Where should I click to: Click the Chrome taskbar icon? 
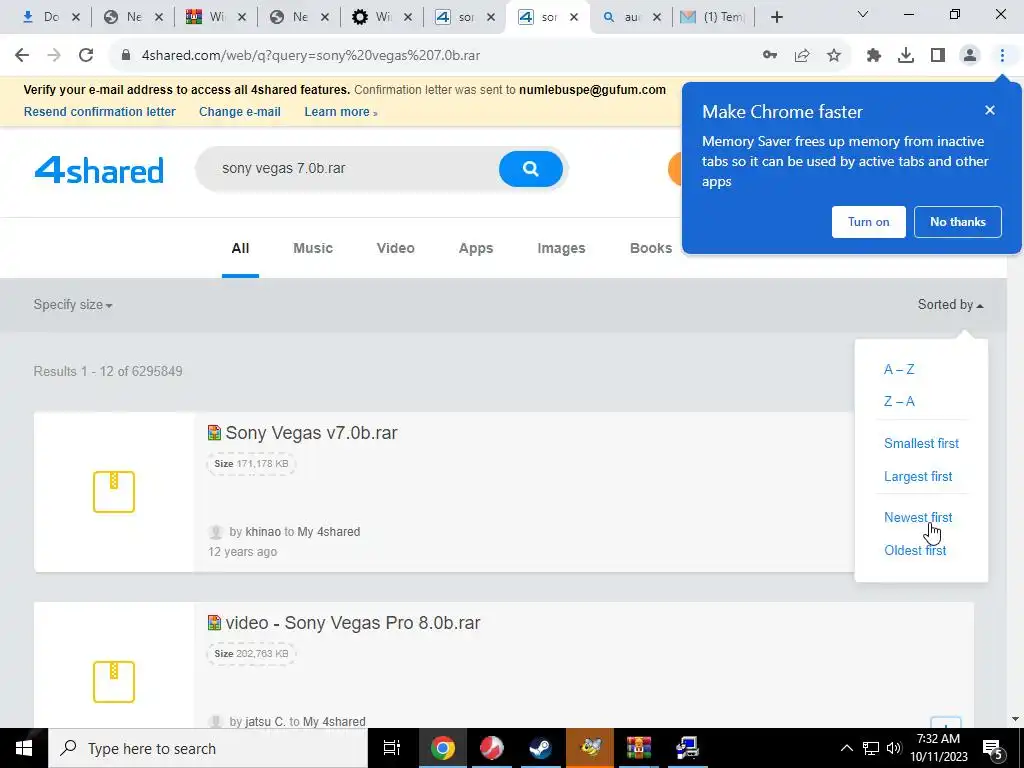[x=441, y=748]
